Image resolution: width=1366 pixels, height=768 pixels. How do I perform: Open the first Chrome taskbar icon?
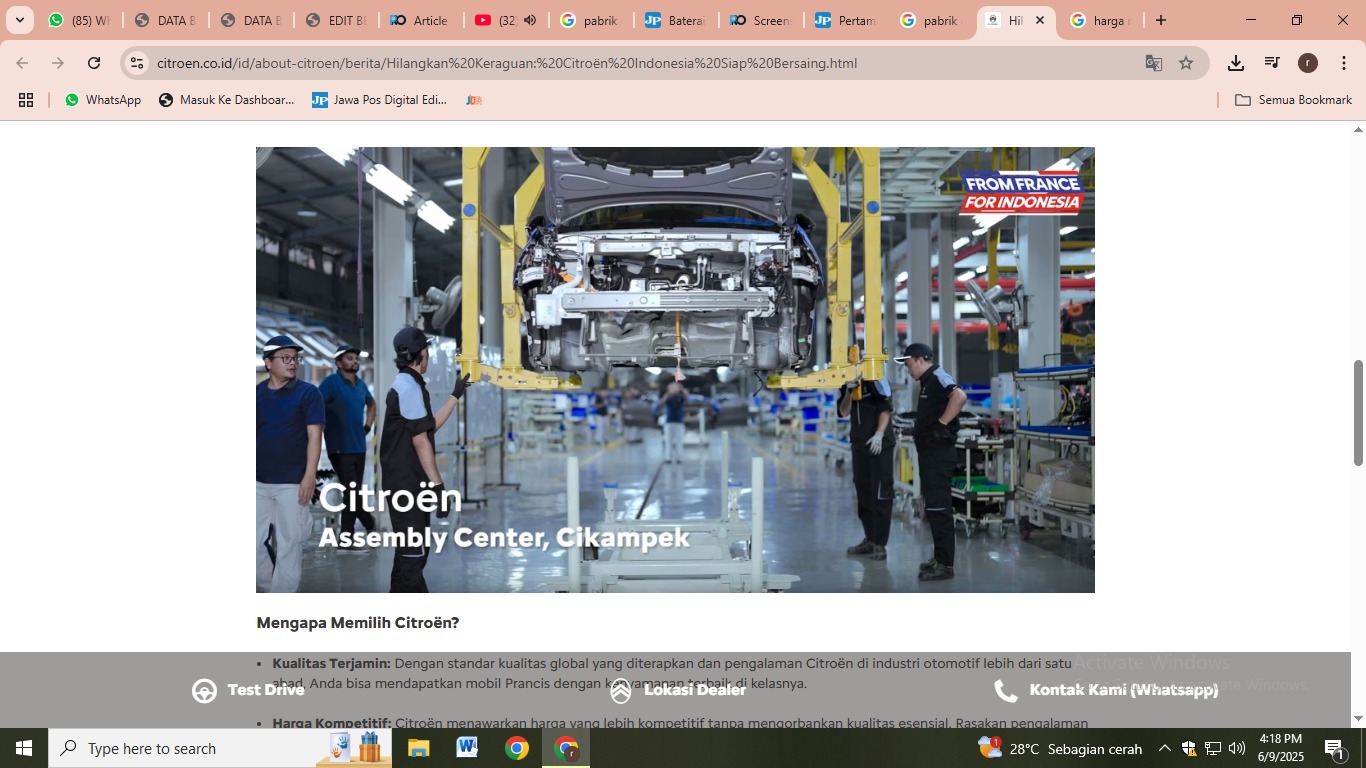516,748
